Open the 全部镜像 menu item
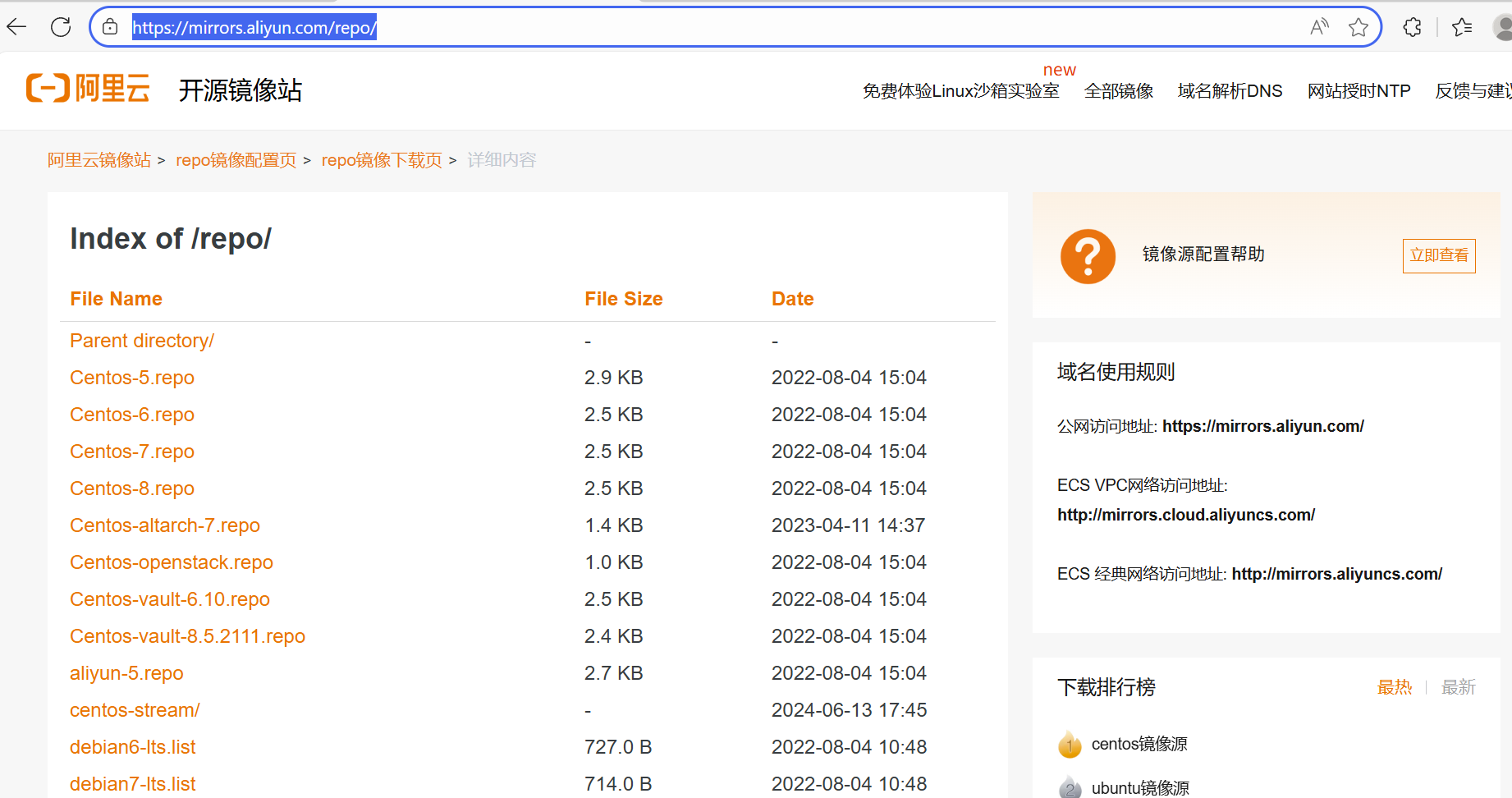Image resolution: width=1512 pixels, height=798 pixels. [1119, 91]
